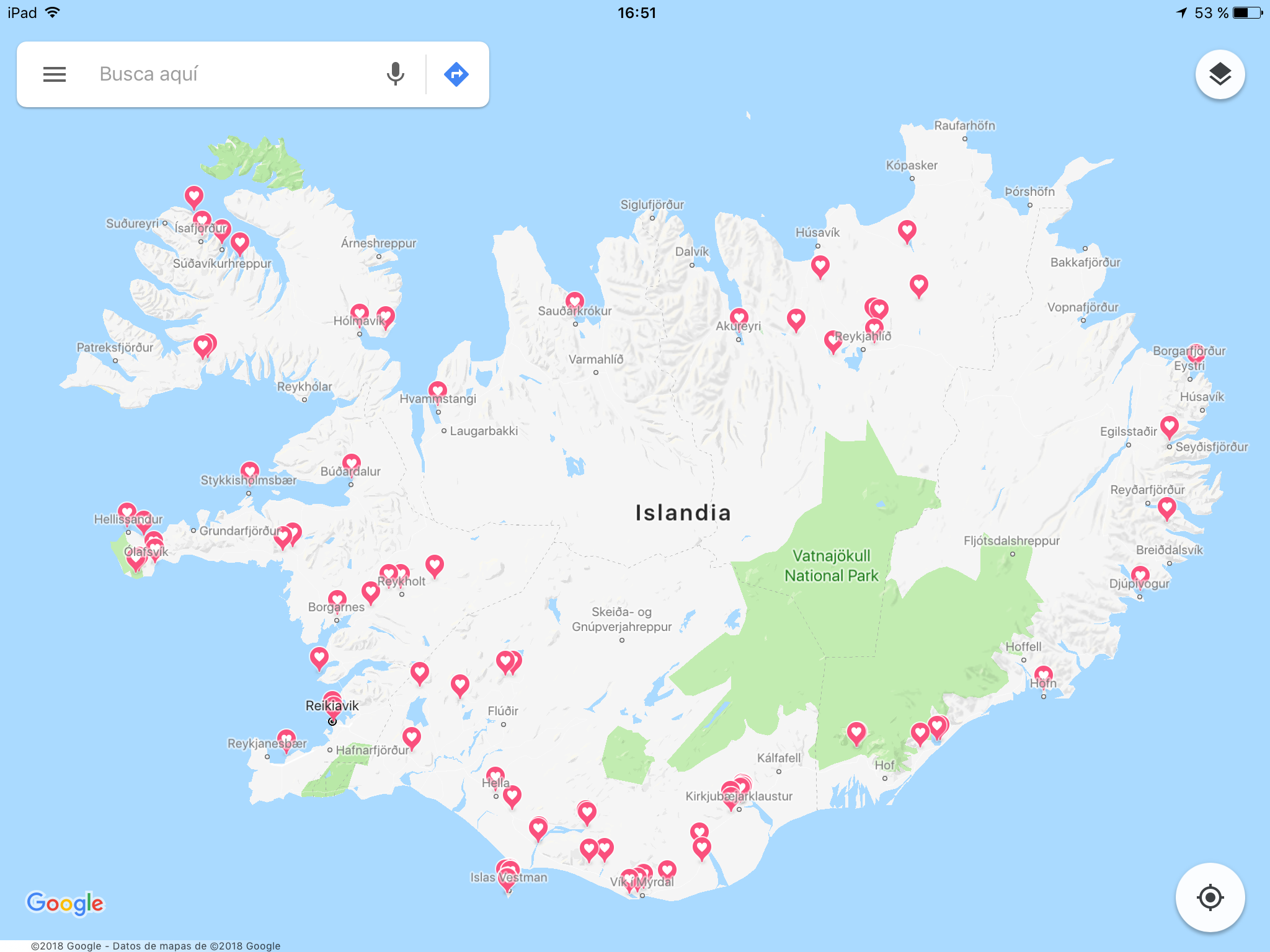Select the heart pin at Búðardalur
Viewport: 1270px width, 952px height.
pyautogui.click(x=352, y=464)
